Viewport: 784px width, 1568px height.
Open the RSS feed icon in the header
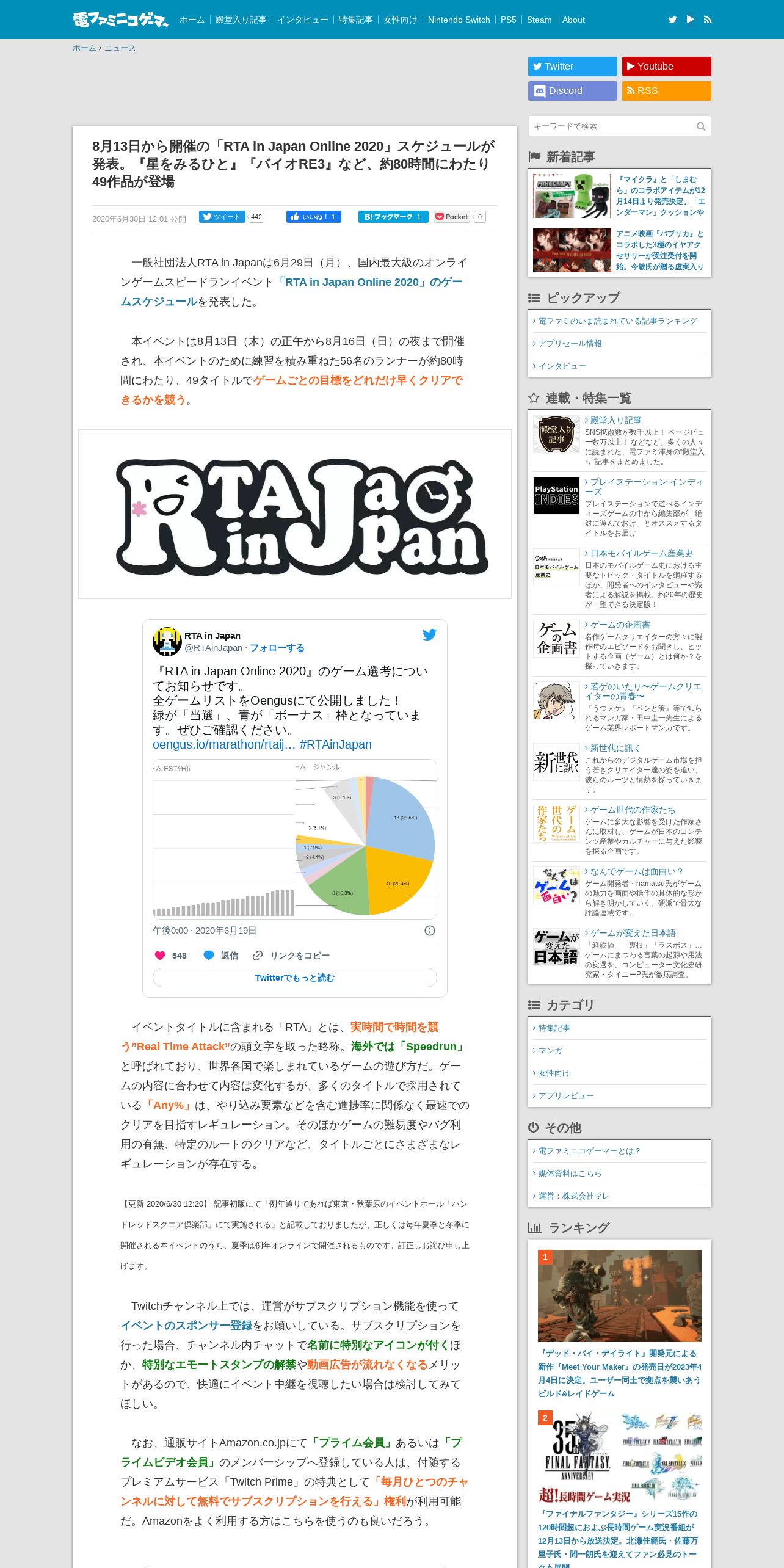click(708, 20)
